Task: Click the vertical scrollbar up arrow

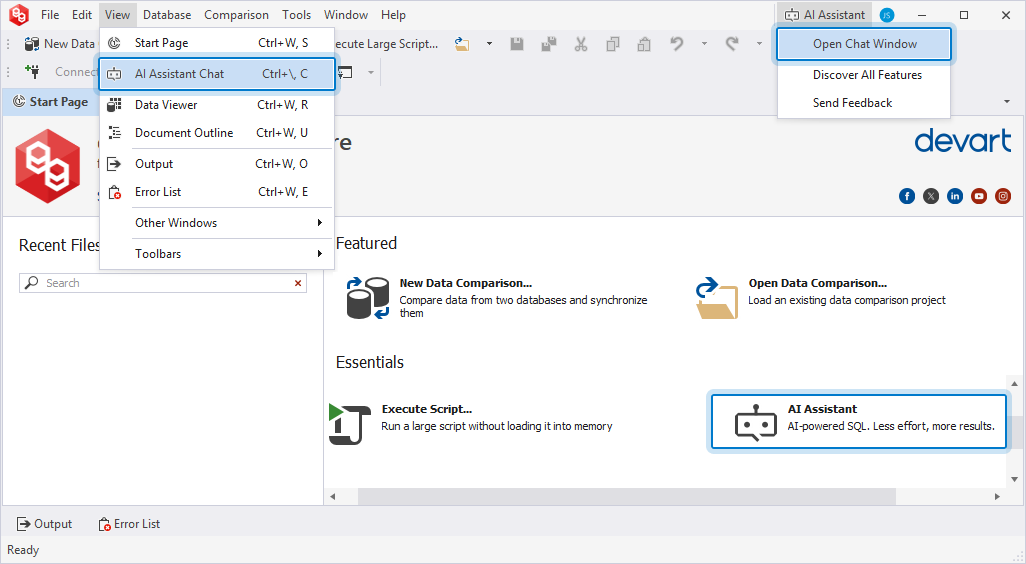Action: pos(1014,383)
